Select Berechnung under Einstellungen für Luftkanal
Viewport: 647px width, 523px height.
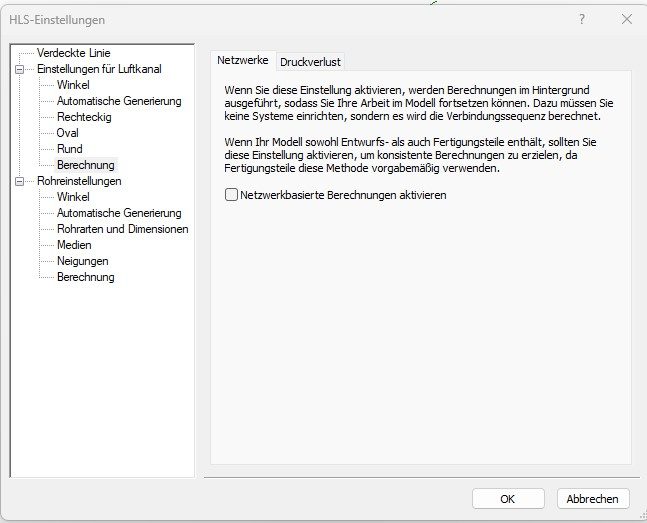click(x=85, y=165)
